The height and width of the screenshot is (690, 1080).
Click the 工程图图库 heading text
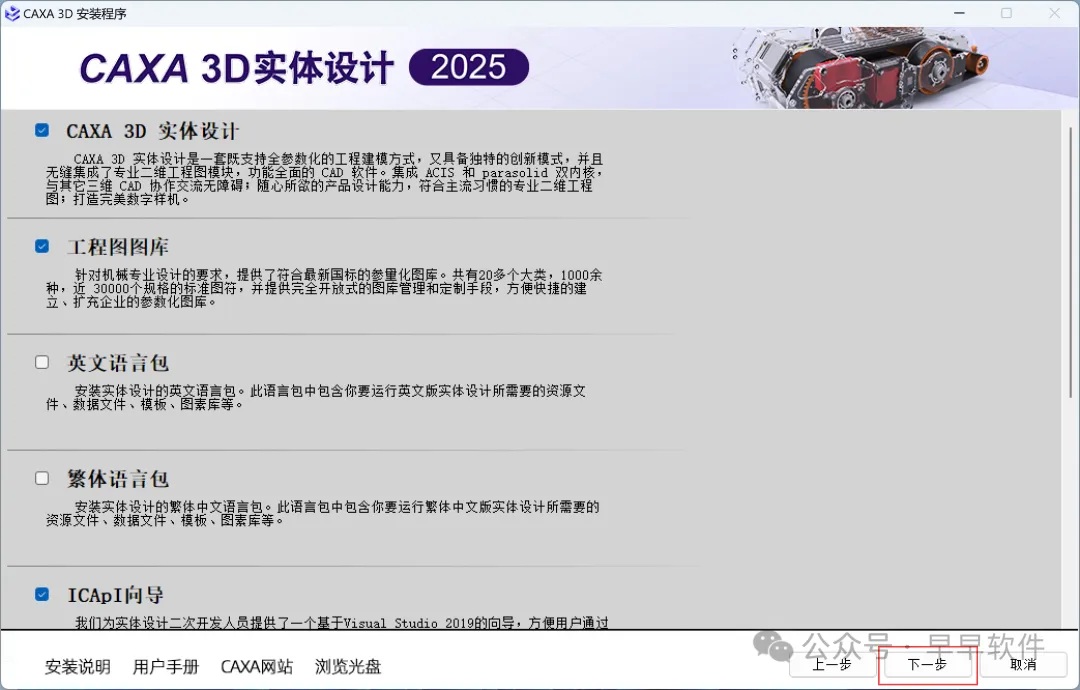click(x=118, y=247)
